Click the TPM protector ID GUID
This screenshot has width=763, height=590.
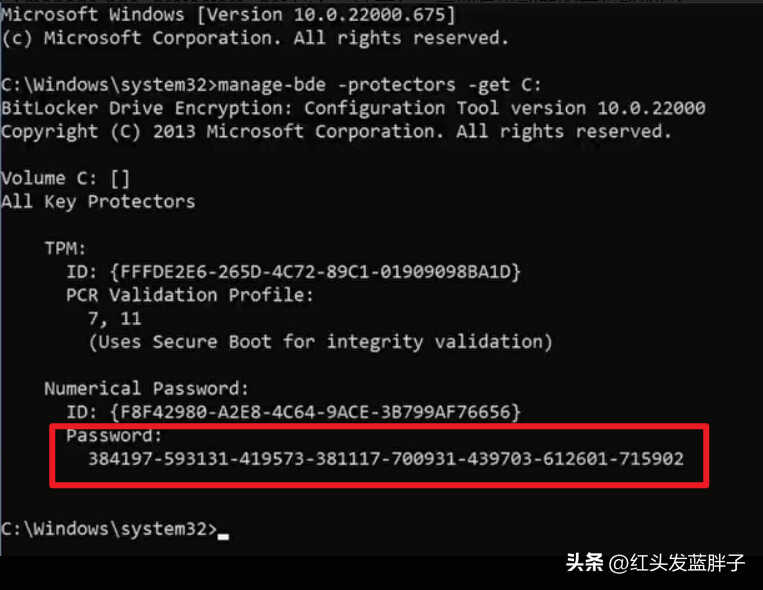coord(316,272)
